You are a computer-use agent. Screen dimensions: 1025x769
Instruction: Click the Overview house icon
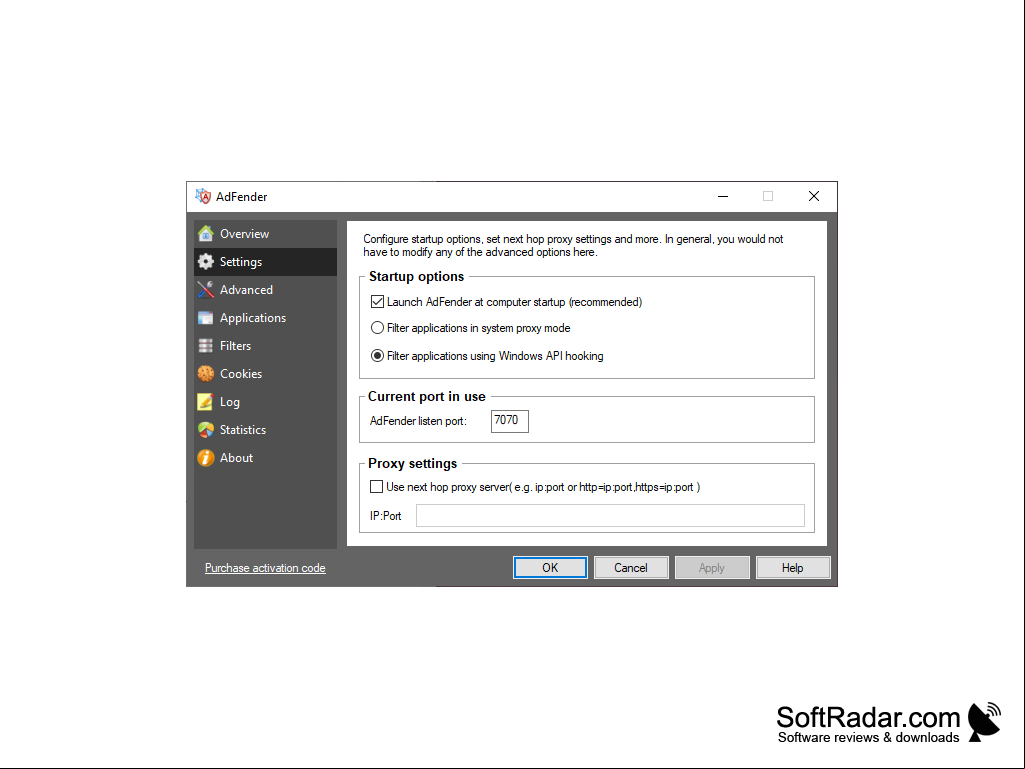(205, 233)
